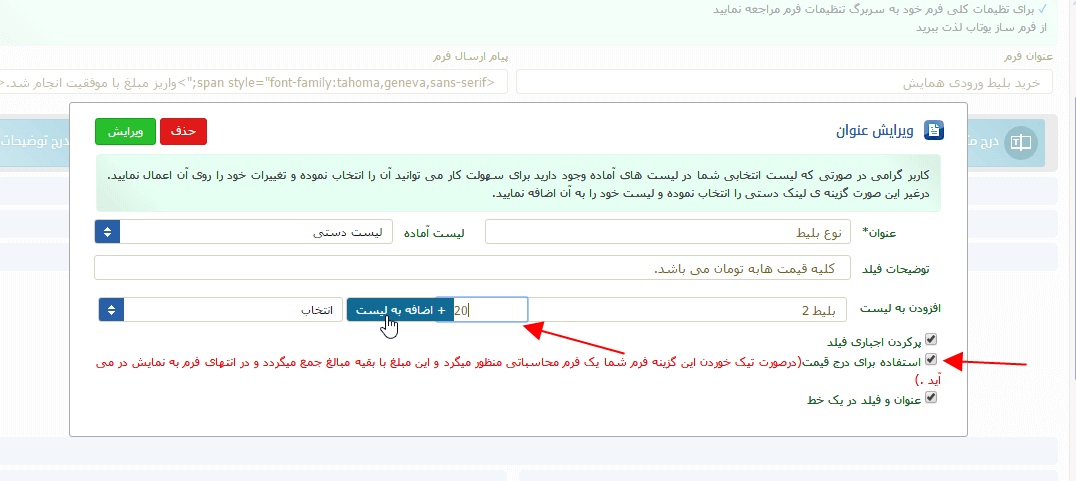This screenshot has width=1076, height=481.
Task: Click the price field showing 20
Action: (x=489, y=310)
